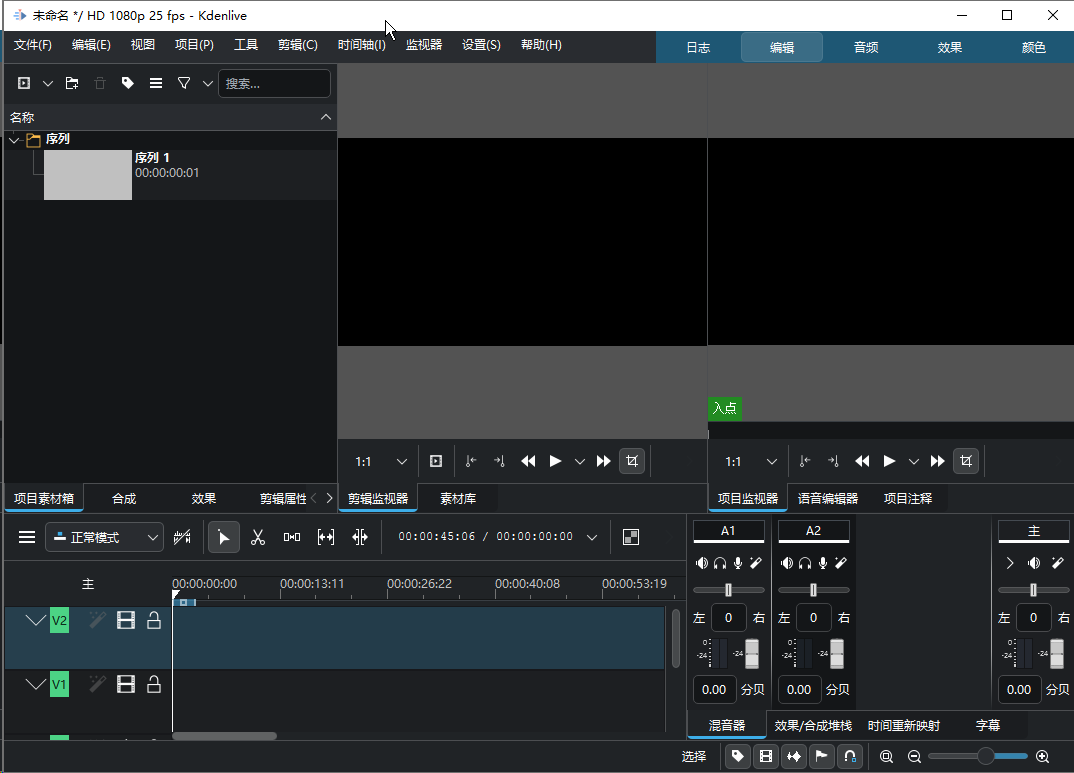Image resolution: width=1074 pixels, height=773 pixels.
Task: Collapse the V1 track chevron
Action: tap(35, 685)
